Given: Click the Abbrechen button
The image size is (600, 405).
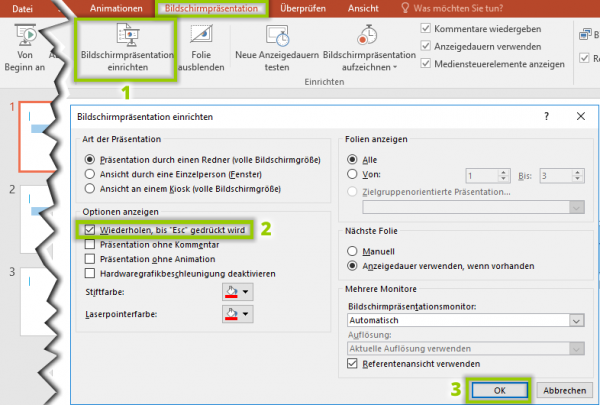Looking at the screenshot, I should point(564,390).
